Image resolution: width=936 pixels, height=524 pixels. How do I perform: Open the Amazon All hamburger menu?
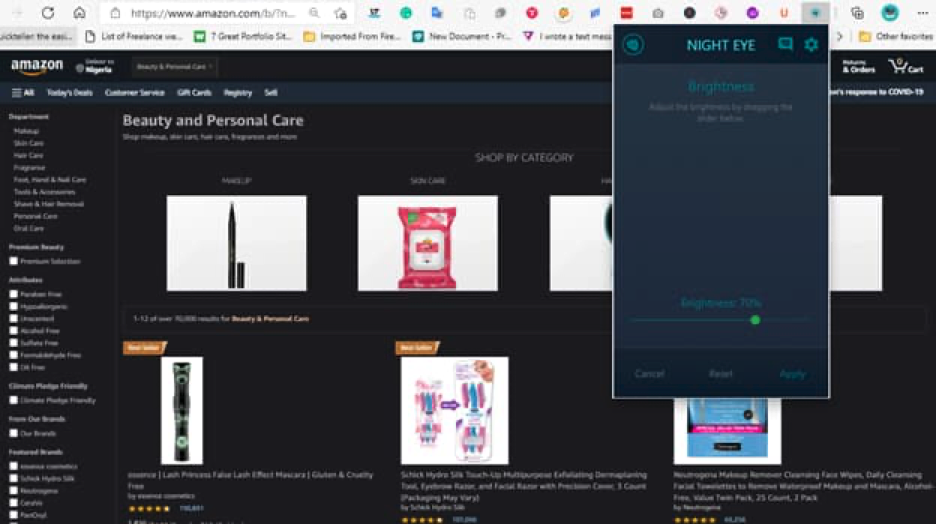[x=23, y=93]
